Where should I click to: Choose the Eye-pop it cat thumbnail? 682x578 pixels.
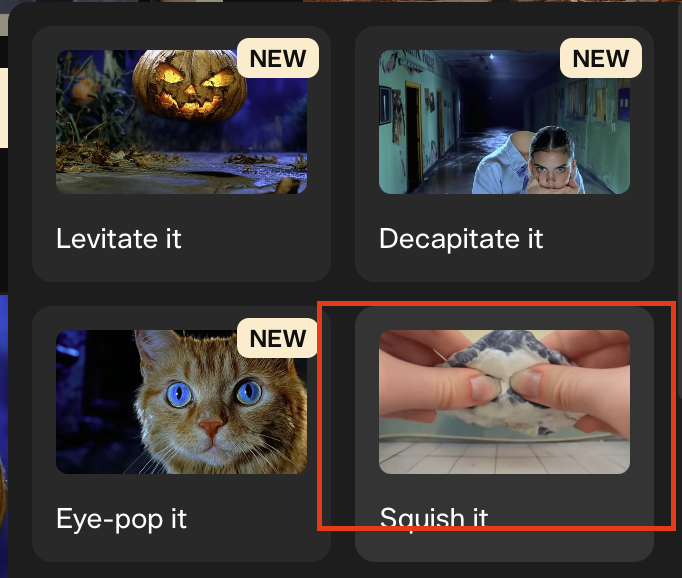click(181, 402)
